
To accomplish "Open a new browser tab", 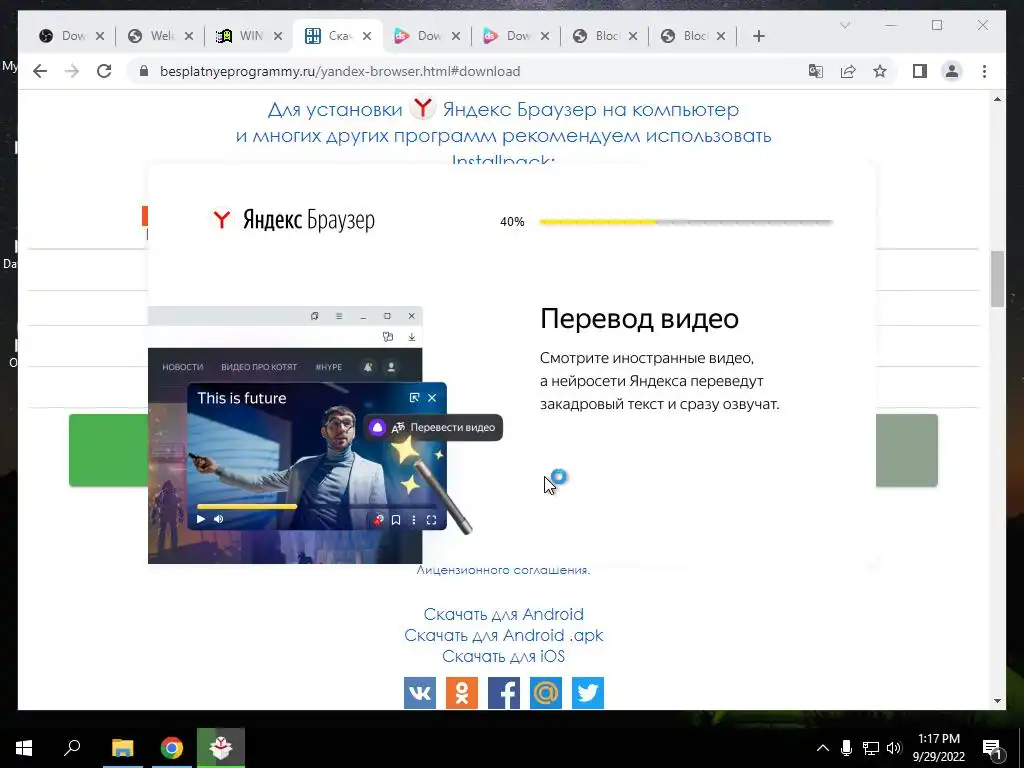I will [x=759, y=36].
